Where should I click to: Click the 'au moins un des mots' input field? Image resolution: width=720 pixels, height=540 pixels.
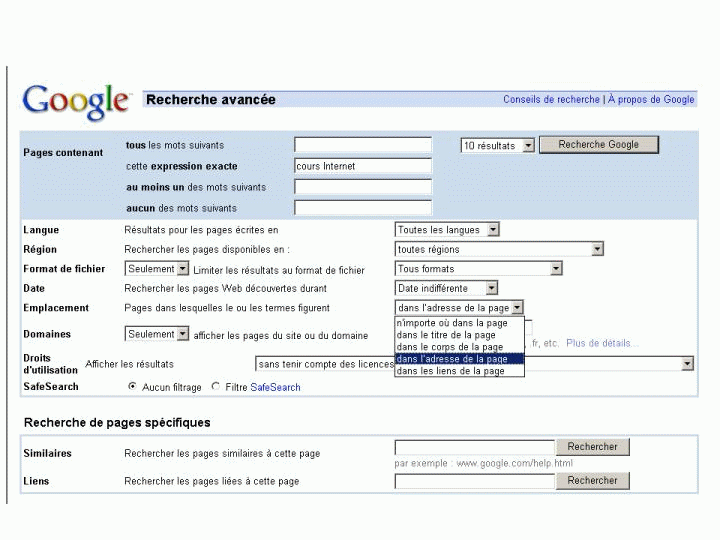pyautogui.click(x=363, y=187)
